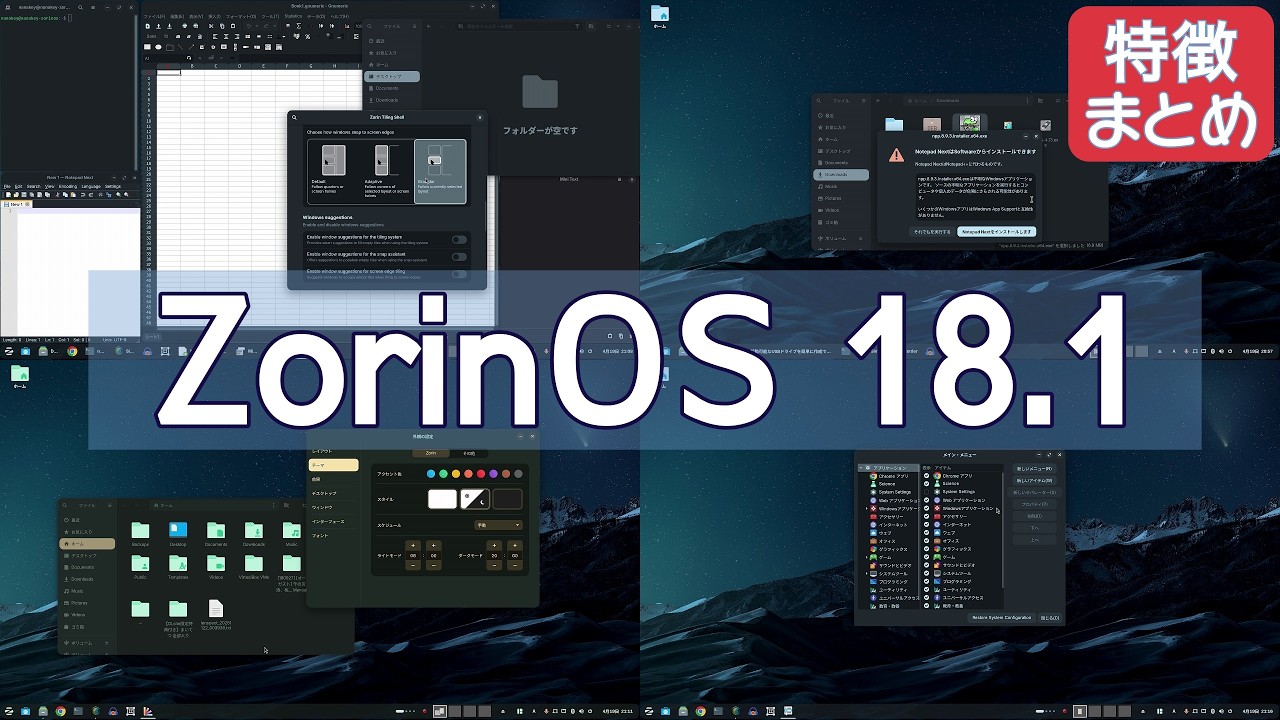1280x720 pixels.
Task: Increase the ダークモード minute value
Action: tap(515, 545)
